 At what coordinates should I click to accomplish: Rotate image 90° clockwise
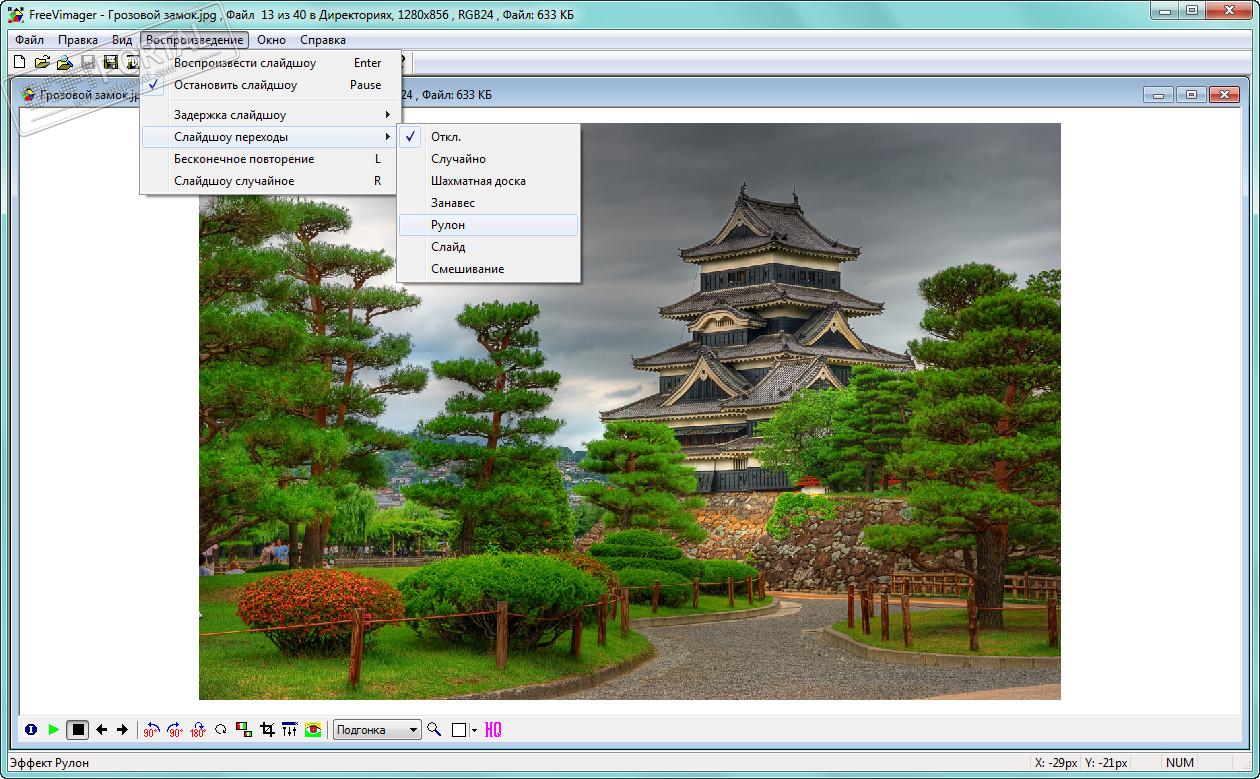(x=174, y=730)
